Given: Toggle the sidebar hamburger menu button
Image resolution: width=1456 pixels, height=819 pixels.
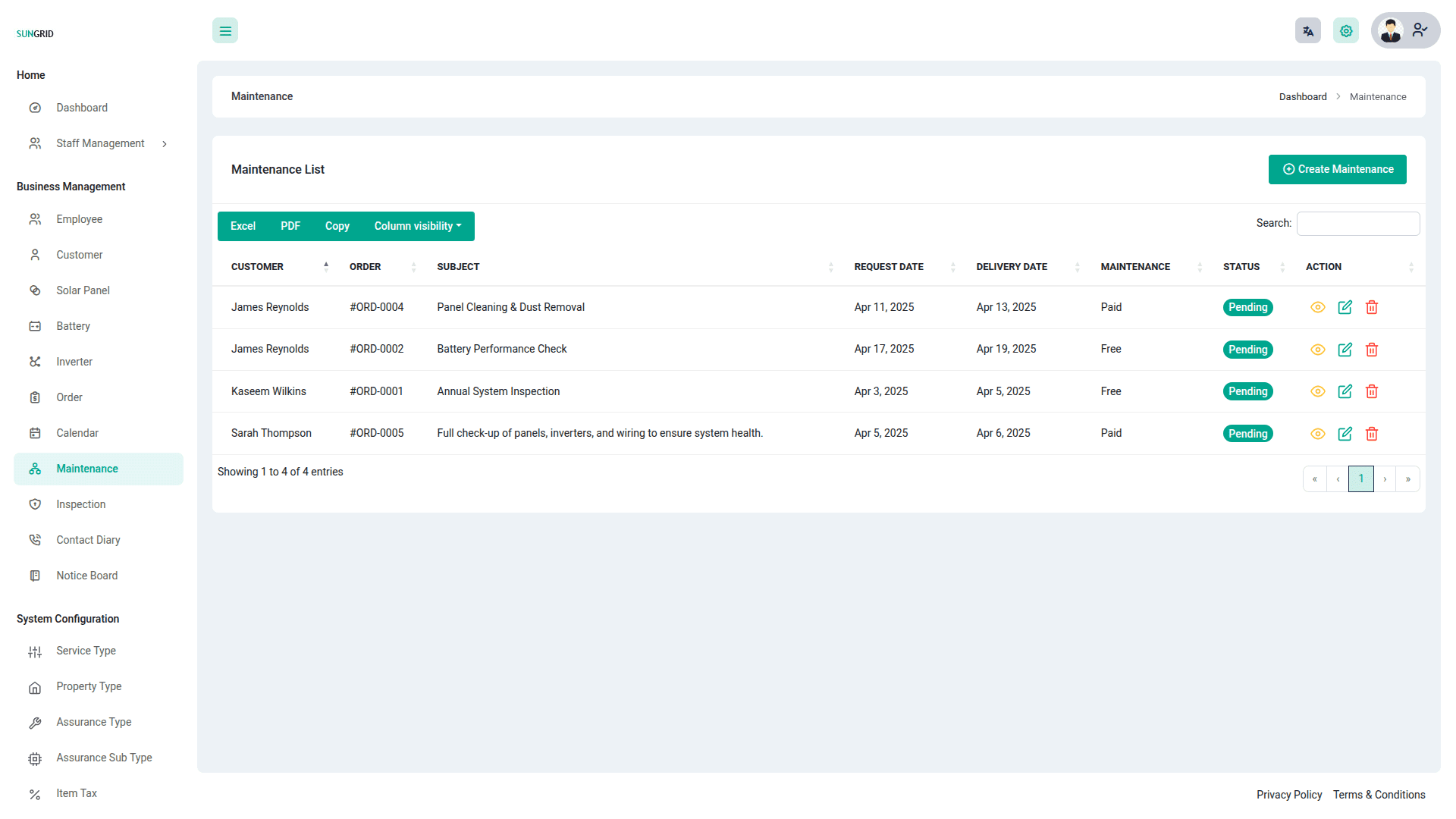Looking at the screenshot, I should [x=225, y=31].
